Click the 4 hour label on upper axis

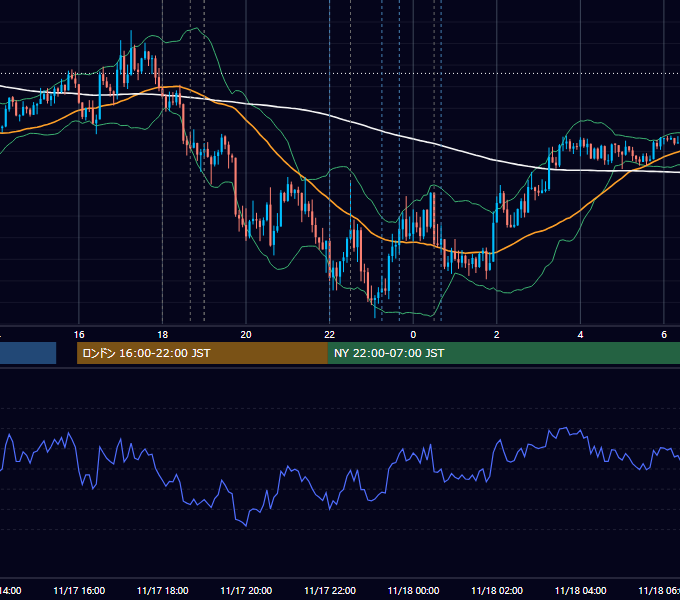(580, 335)
